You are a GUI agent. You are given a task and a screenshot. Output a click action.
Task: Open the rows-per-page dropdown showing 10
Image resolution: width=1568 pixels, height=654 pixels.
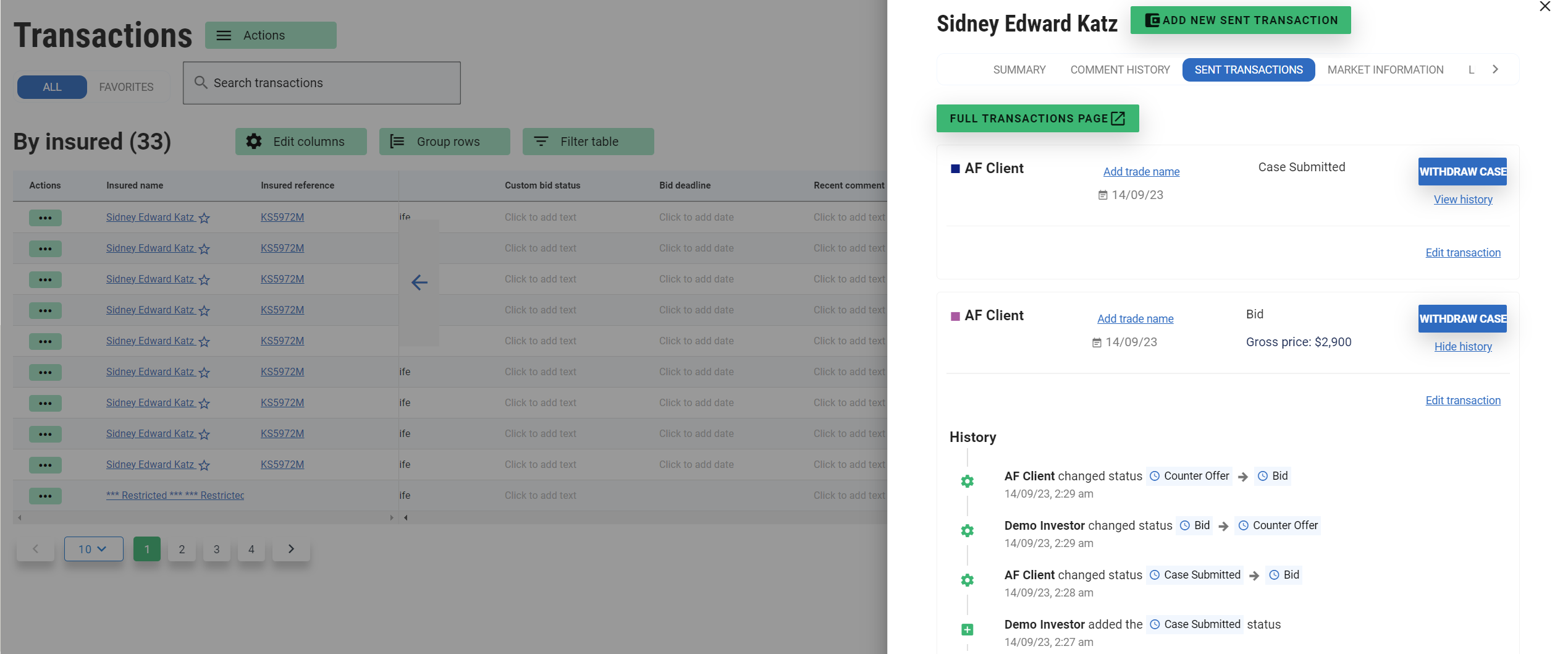pyautogui.click(x=93, y=549)
